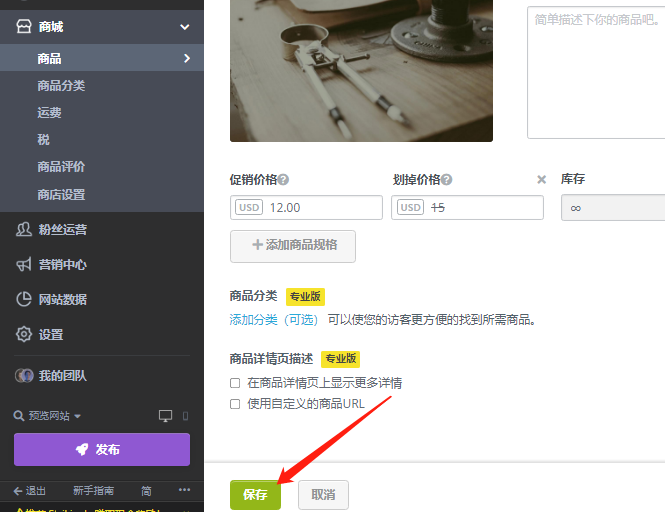This screenshot has height=512, width=665.
Task: Open 商店设置 in the sidebar
Action: (61, 194)
